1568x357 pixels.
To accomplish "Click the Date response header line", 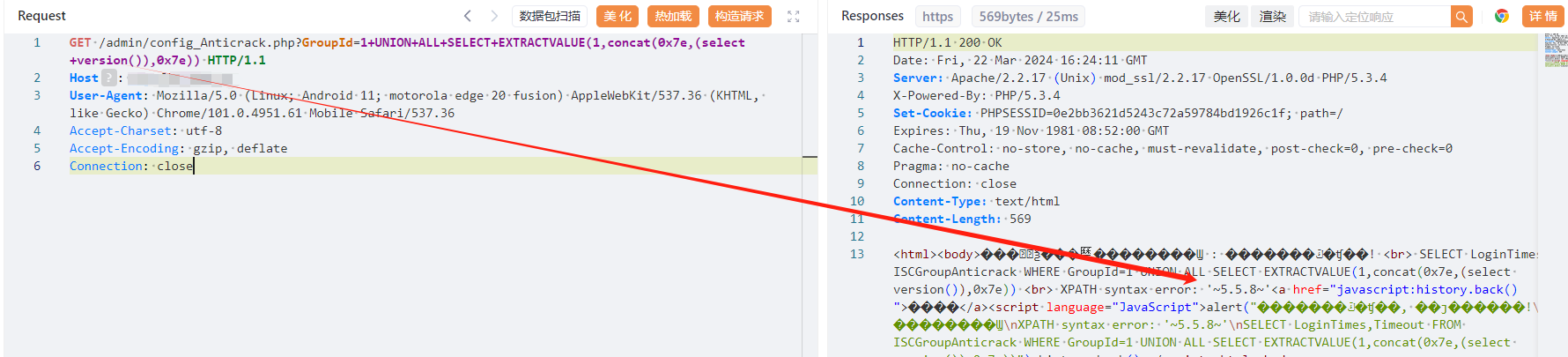I will (1020, 60).
